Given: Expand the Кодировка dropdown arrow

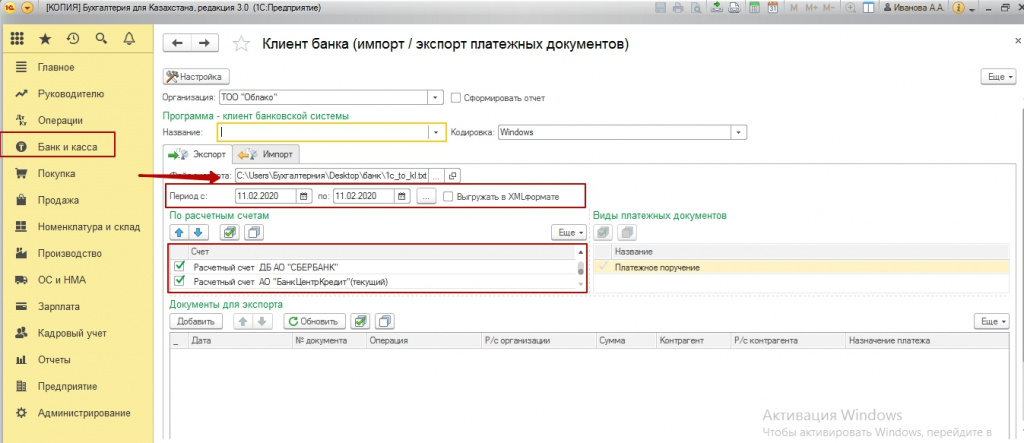Looking at the screenshot, I should tap(739, 132).
